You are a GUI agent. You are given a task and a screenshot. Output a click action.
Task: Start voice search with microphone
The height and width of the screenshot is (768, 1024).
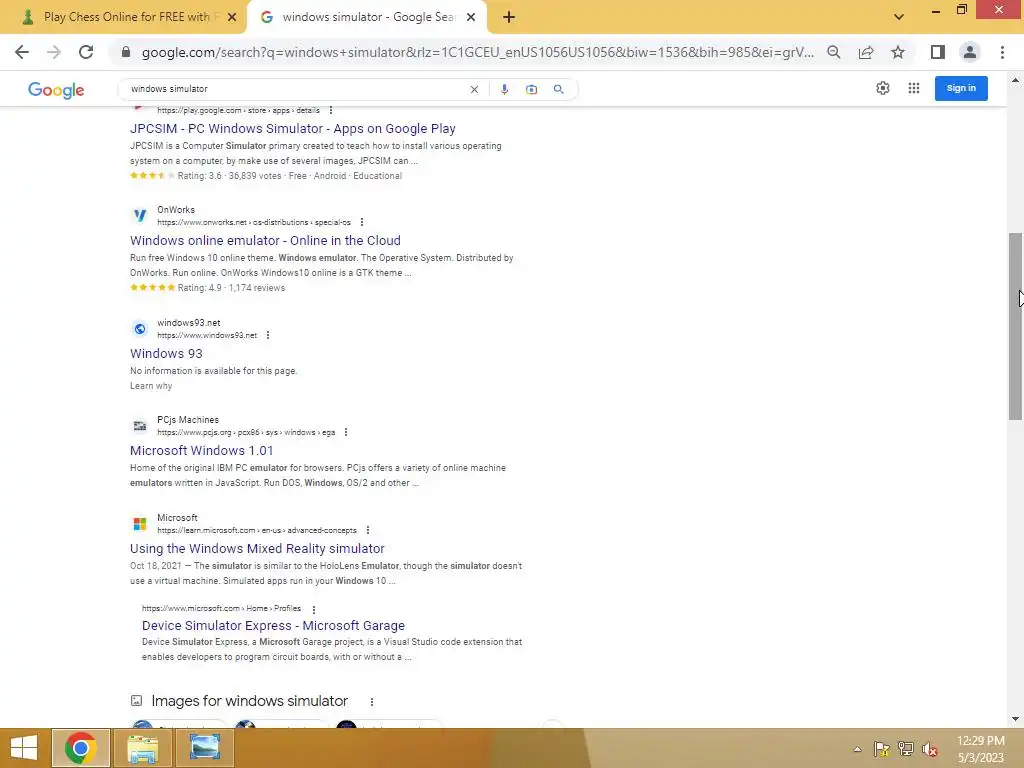(504, 89)
